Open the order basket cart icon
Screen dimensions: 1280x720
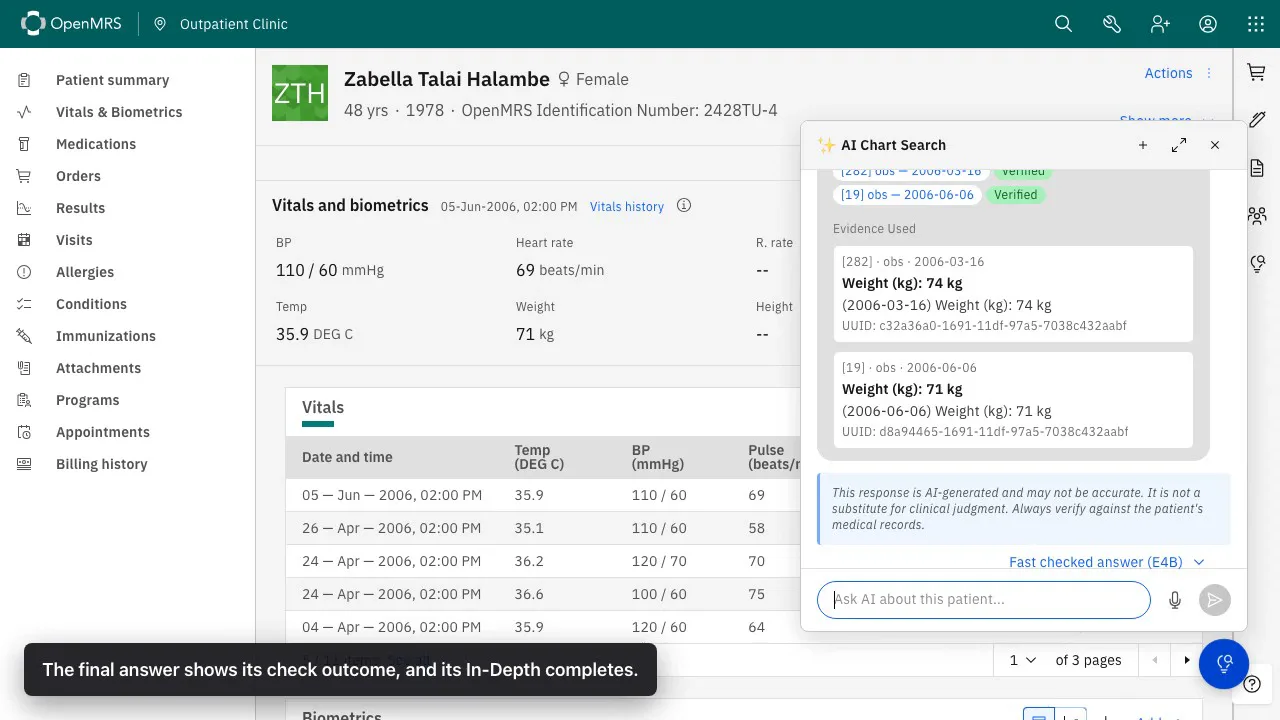[x=1257, y=72]
